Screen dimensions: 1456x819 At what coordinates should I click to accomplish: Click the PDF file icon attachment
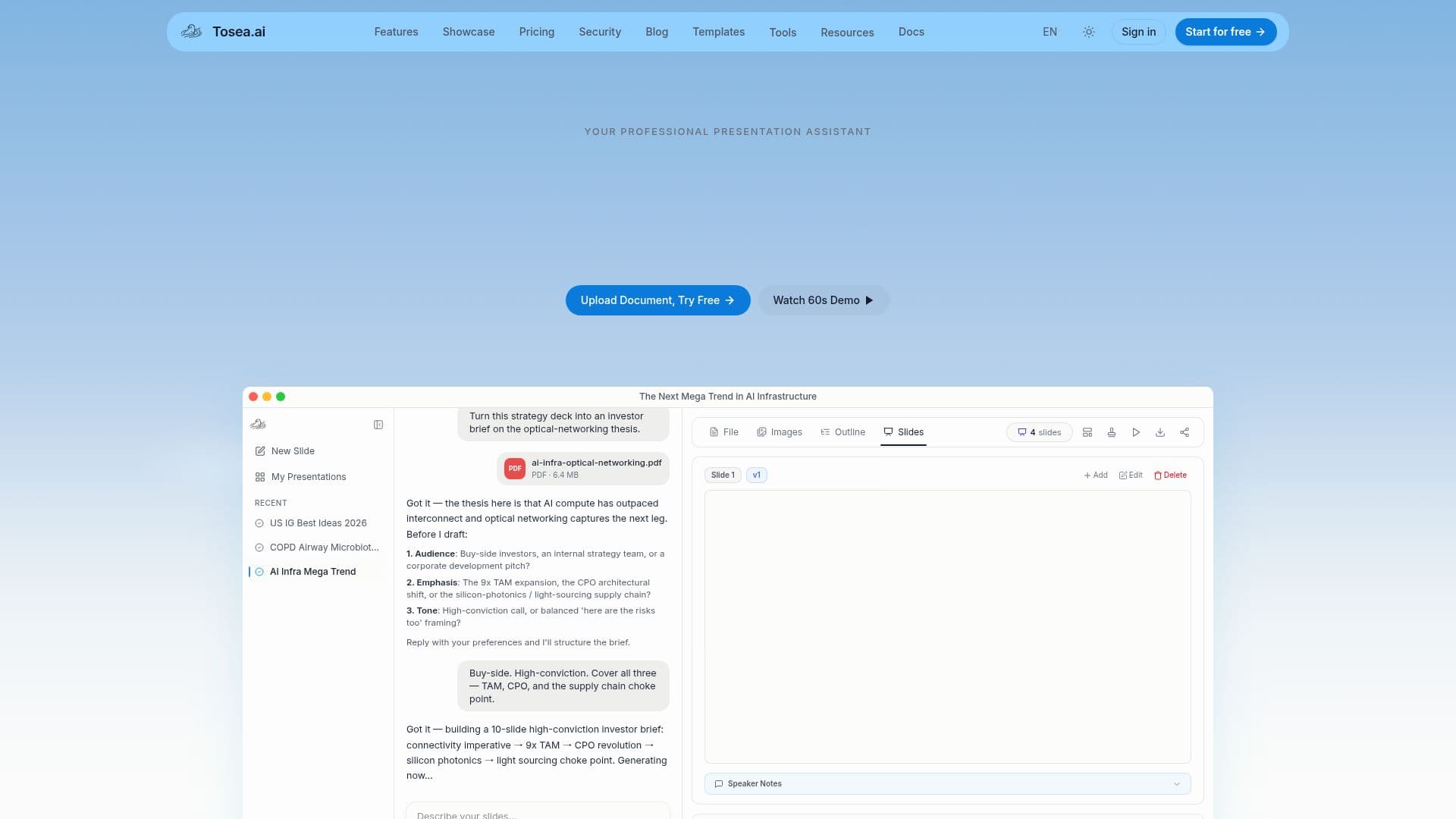coord(515,469)
